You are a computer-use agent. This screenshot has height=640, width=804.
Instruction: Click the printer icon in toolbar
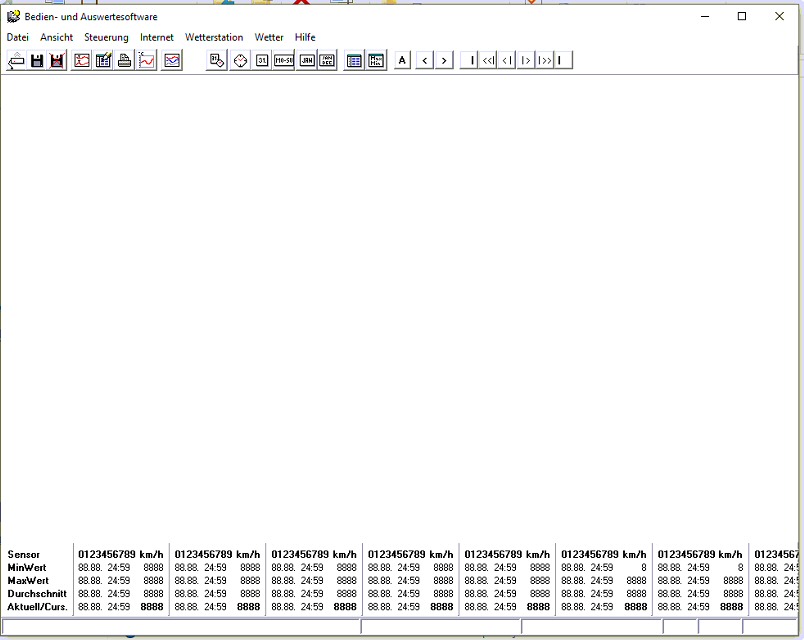click(125, 61)
